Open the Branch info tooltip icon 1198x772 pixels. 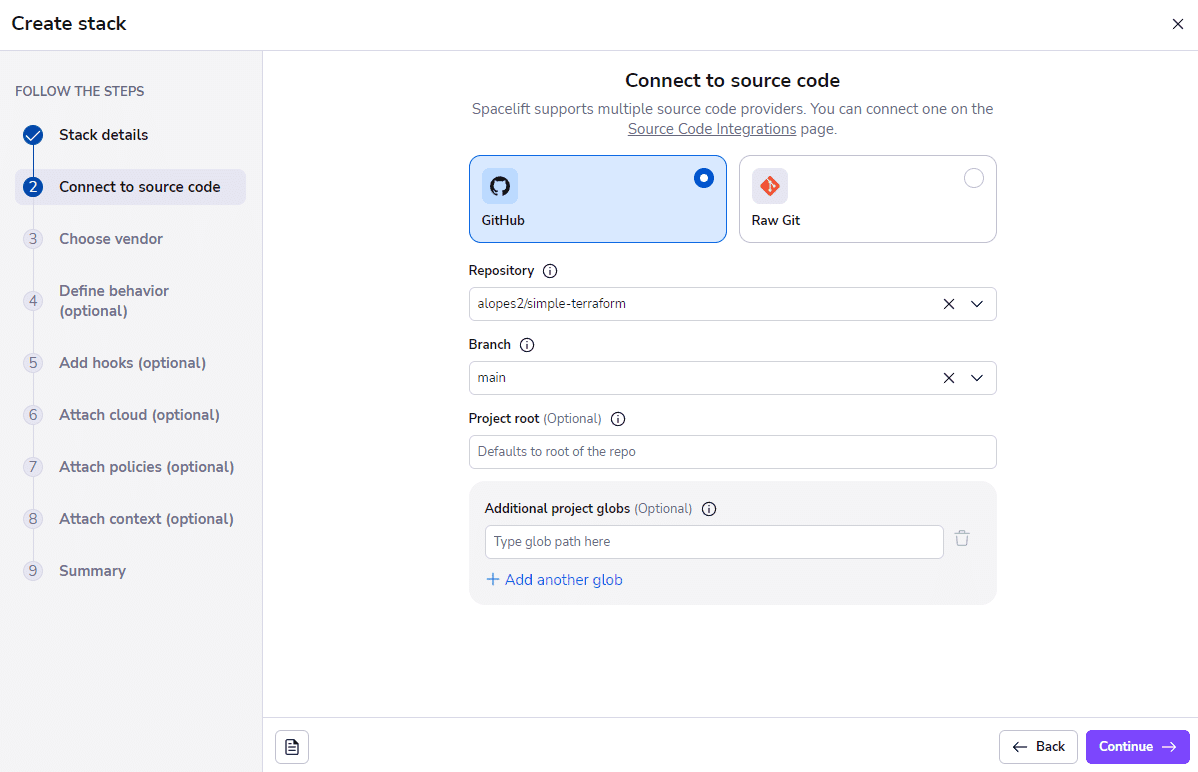(527, 344)
